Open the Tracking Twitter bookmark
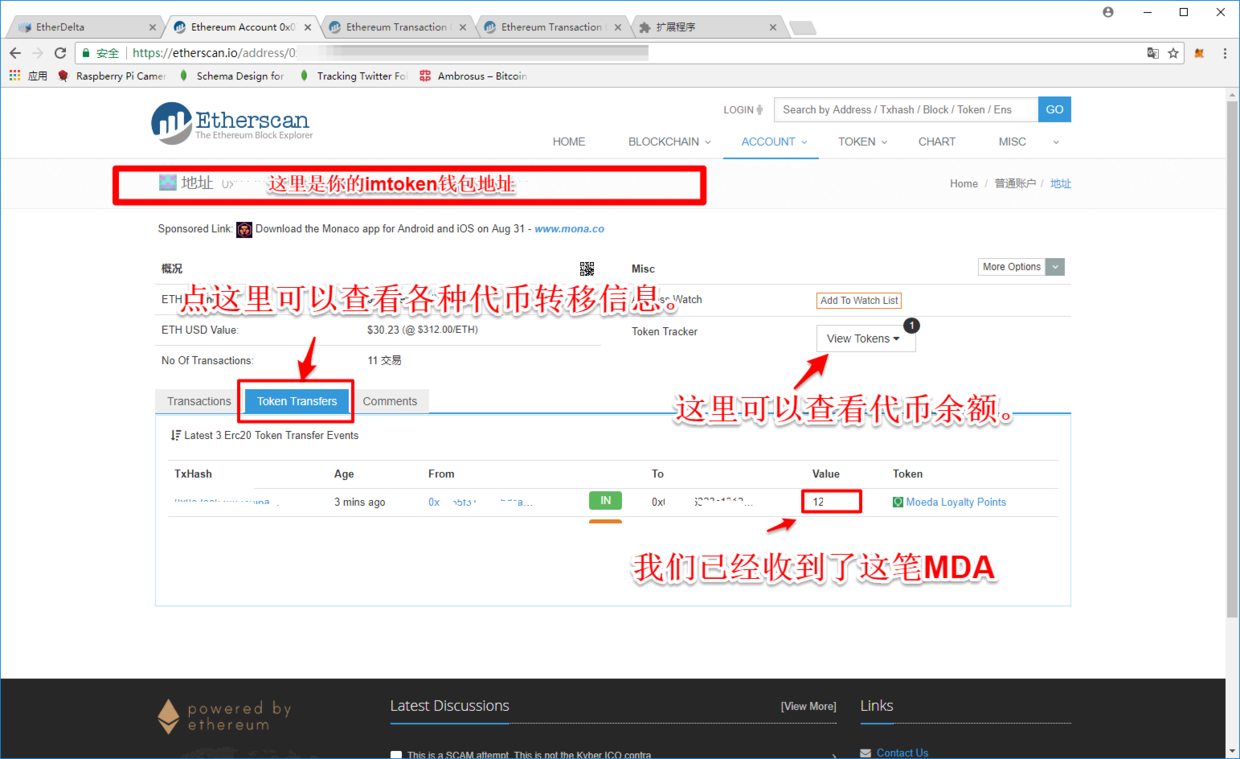This screenshot has height=759, width=1240. 353,76
